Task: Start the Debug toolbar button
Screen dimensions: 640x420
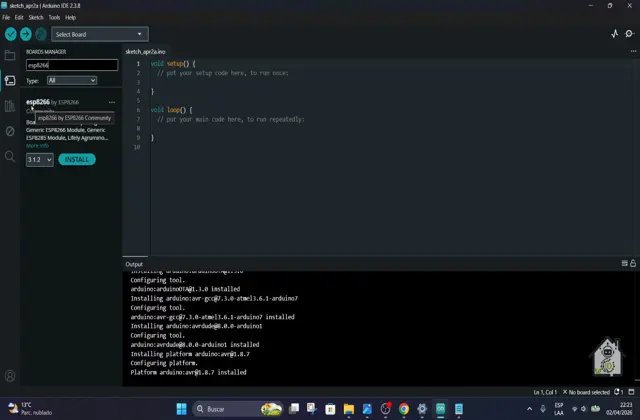Action: [x=41, y=34]
